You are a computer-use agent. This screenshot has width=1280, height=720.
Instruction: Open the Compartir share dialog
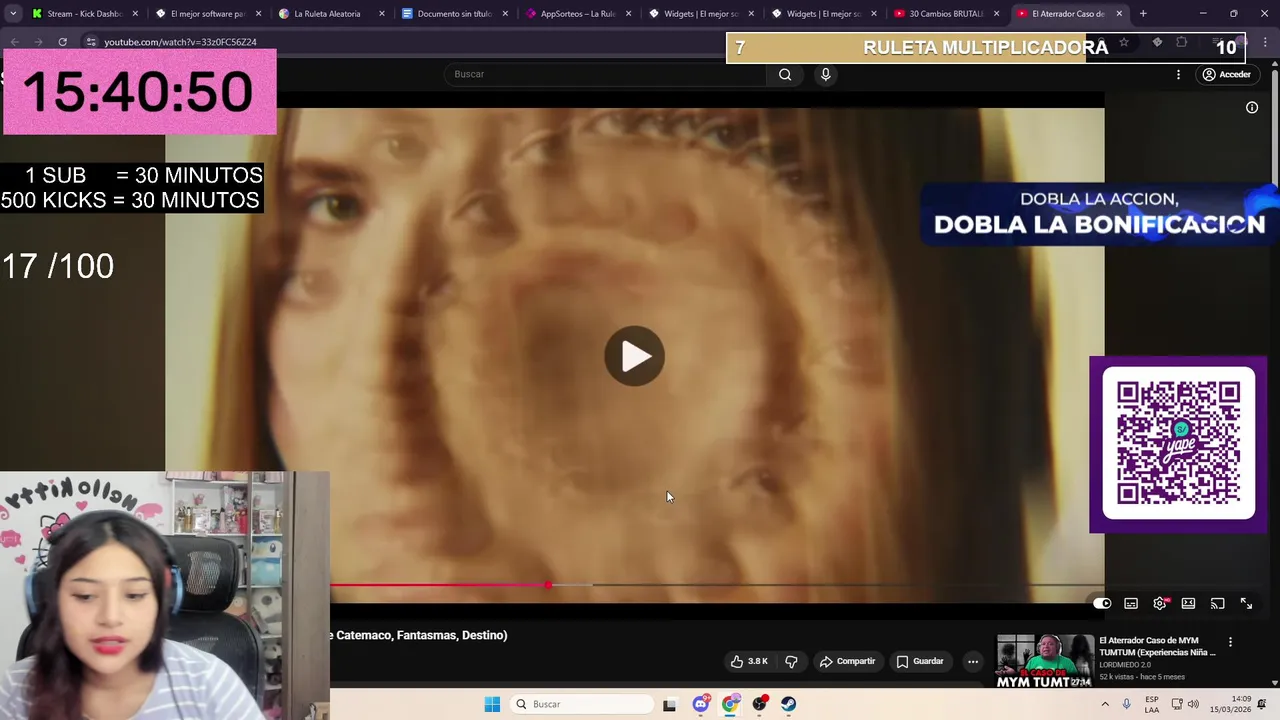point(847,661)
